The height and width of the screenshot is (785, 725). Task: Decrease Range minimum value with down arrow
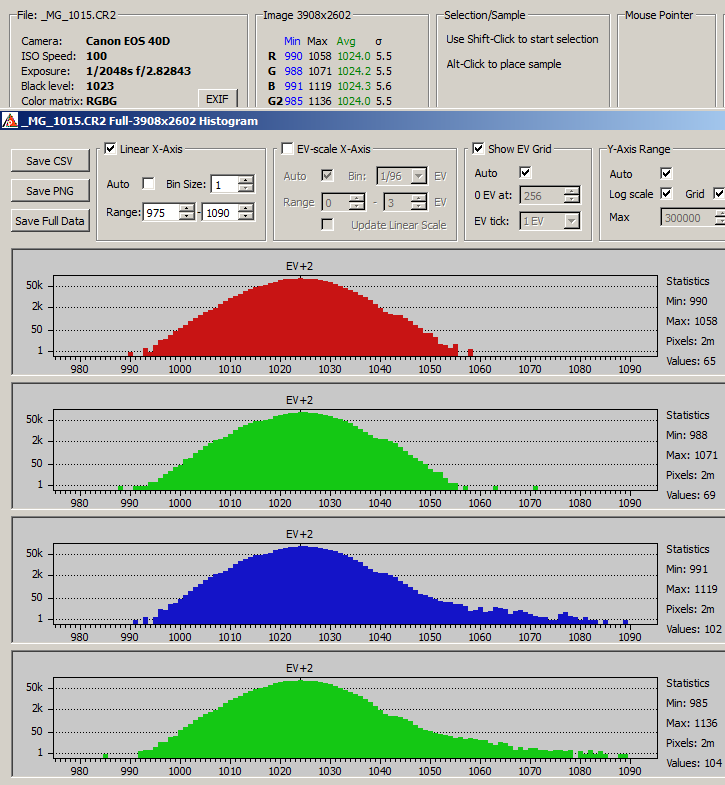tap(186, 216)
